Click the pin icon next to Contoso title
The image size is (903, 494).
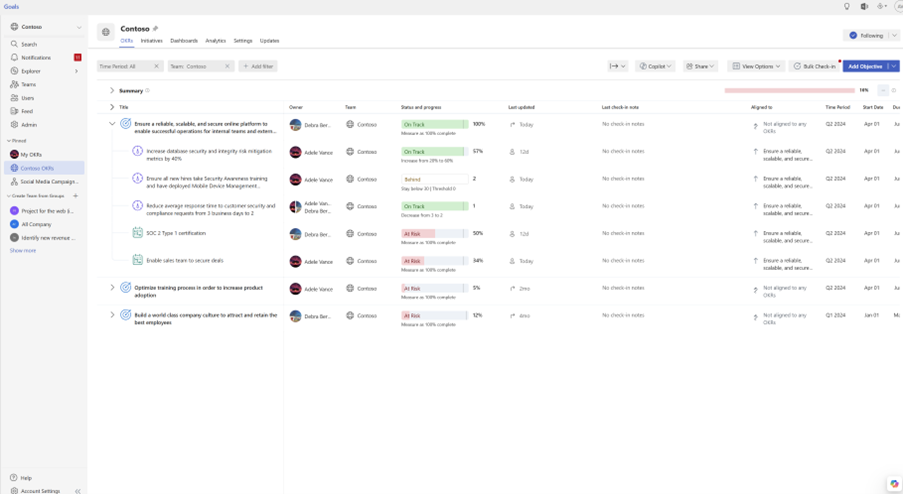coord(155,29)
